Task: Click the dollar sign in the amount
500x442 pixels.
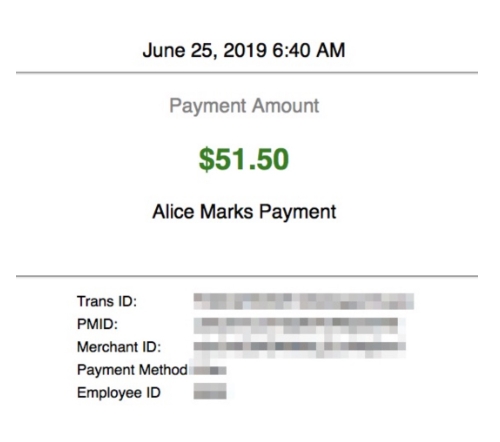Action: click(x=206, y=159)
